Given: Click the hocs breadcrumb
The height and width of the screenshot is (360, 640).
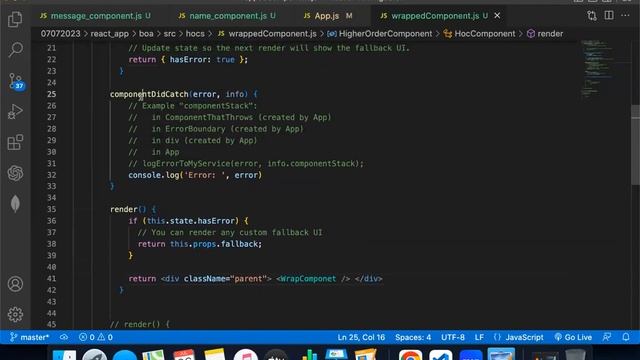Looking at the screenshot, I should [x=195, y=34].
